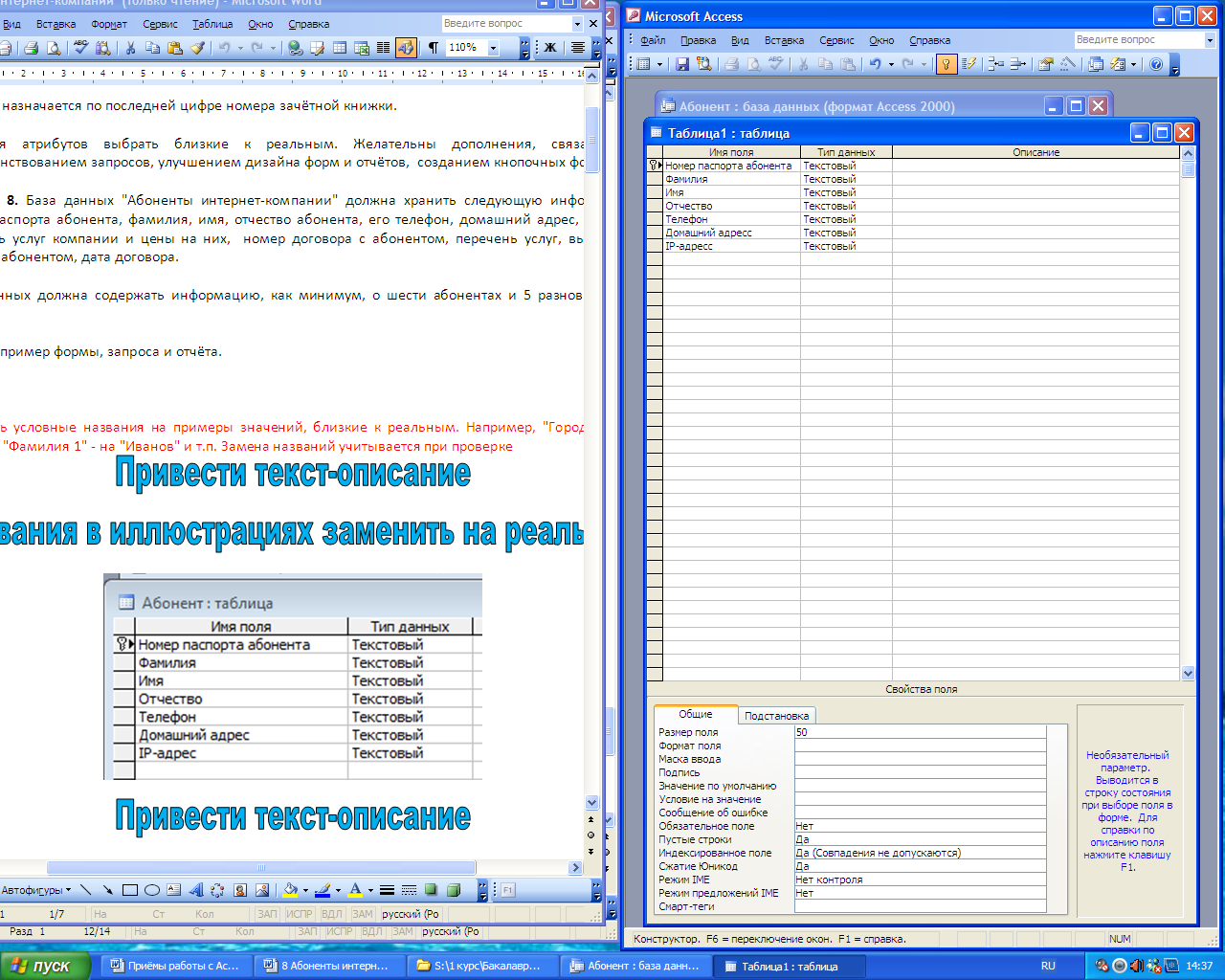Open the Правка menu in Access
1225x980 pixels.
[698, 40]
